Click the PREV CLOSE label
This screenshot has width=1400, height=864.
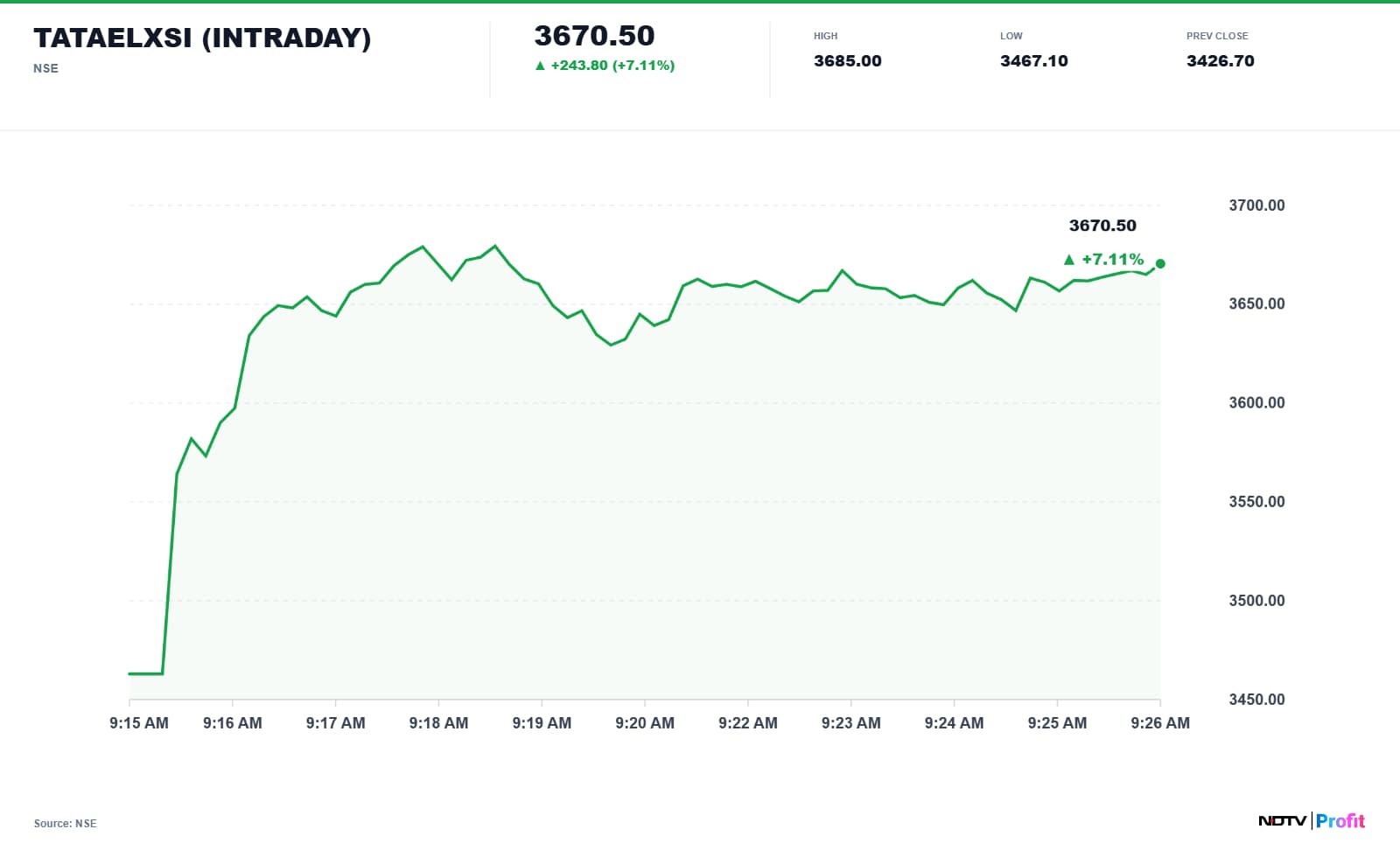(1217, 36)
